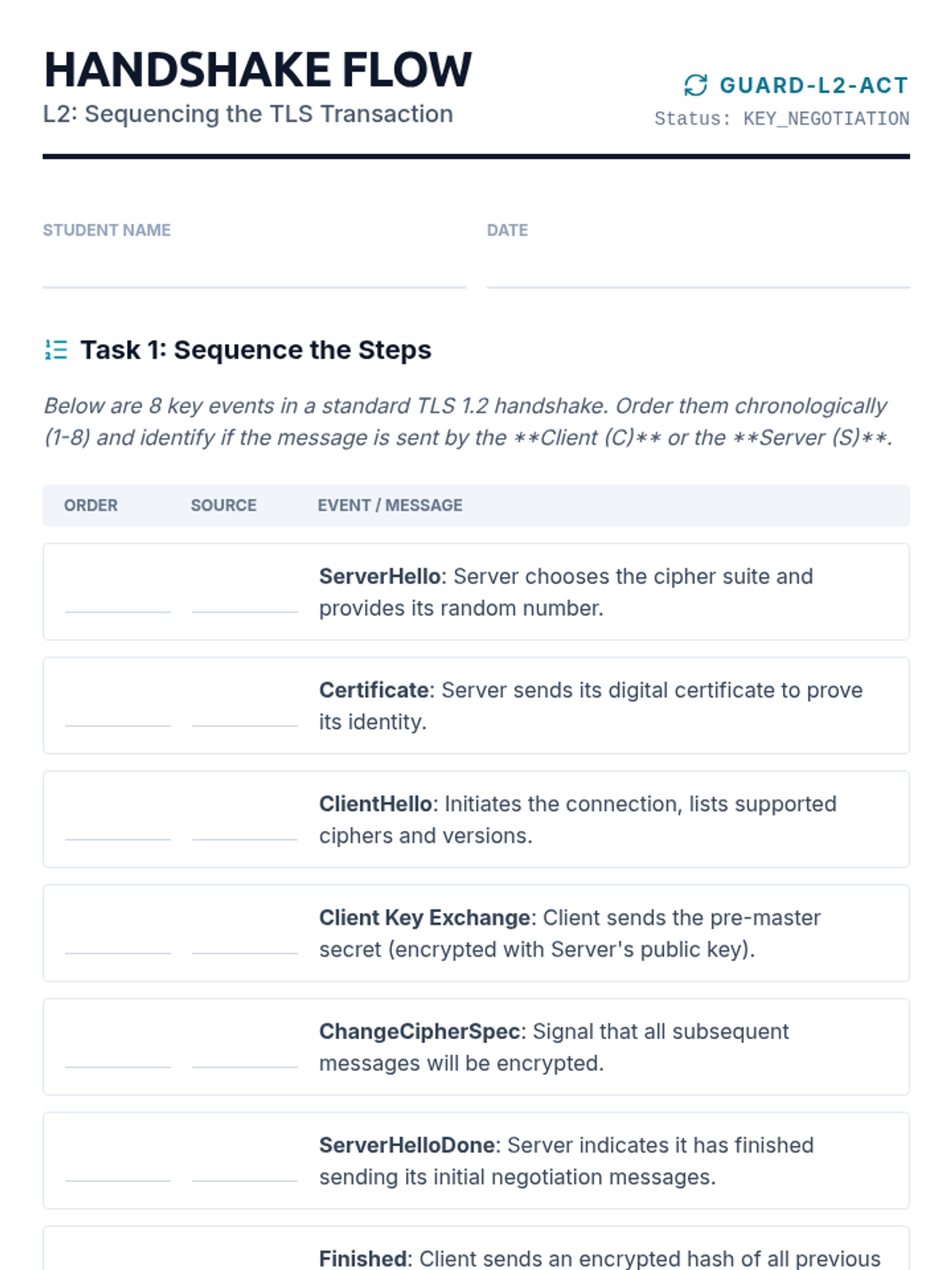Viewport: 952px width, 1270px height.
Task: Click the numbered list icon beside Task 1
Action: point(56,349)
